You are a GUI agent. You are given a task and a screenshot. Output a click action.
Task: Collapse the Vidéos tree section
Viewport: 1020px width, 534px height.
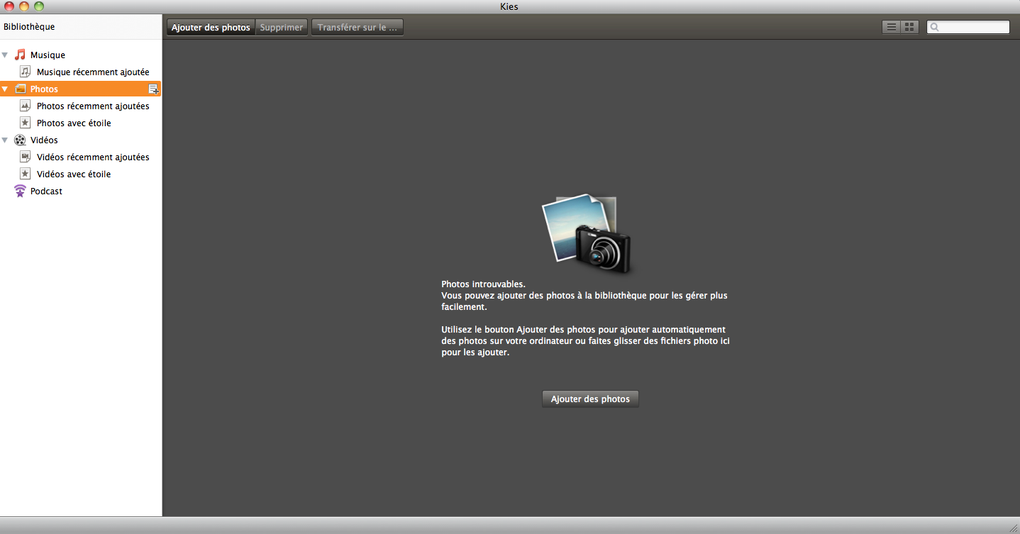(x=5, y=140)
